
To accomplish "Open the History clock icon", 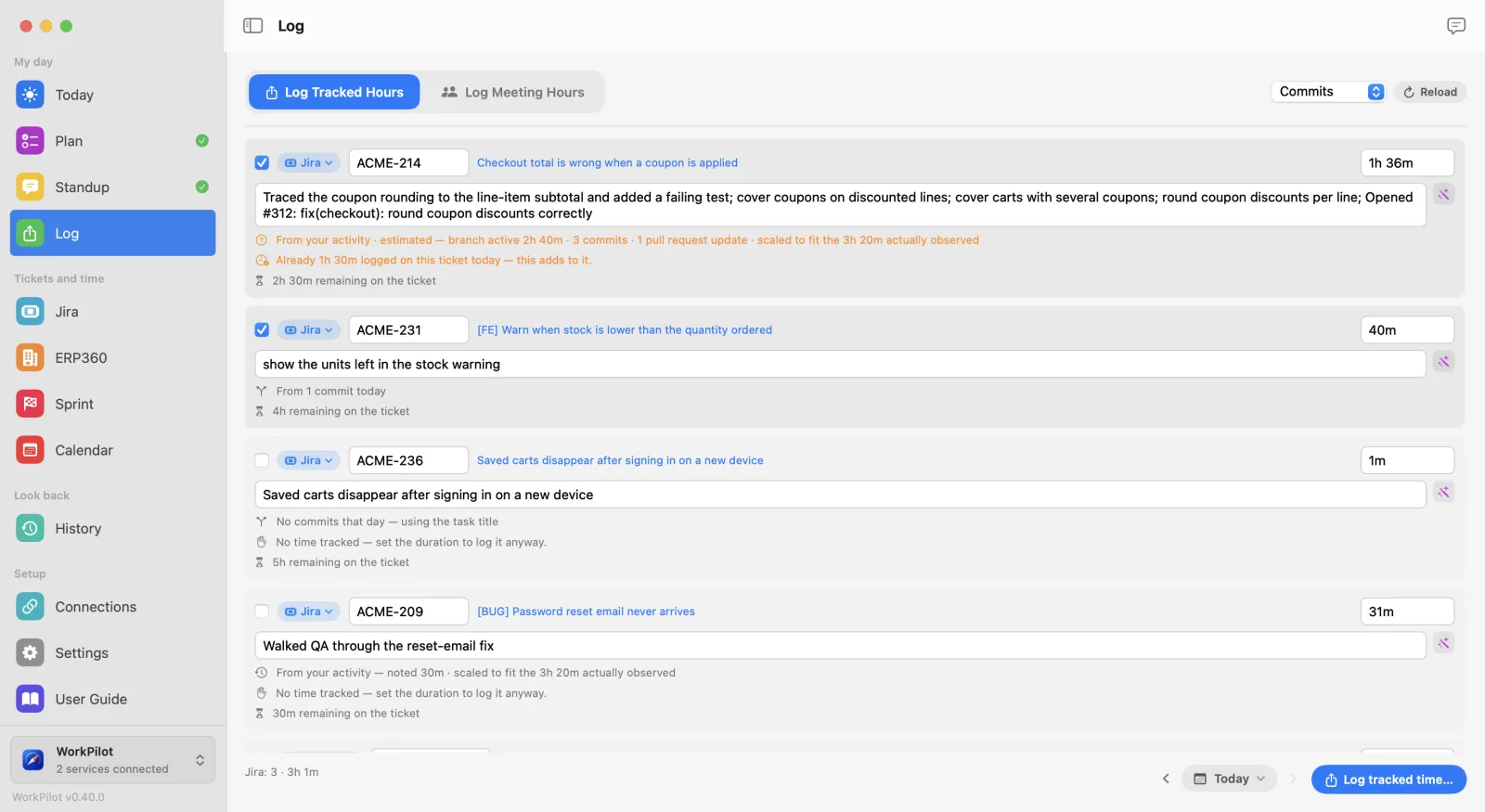I will [30, 528].
